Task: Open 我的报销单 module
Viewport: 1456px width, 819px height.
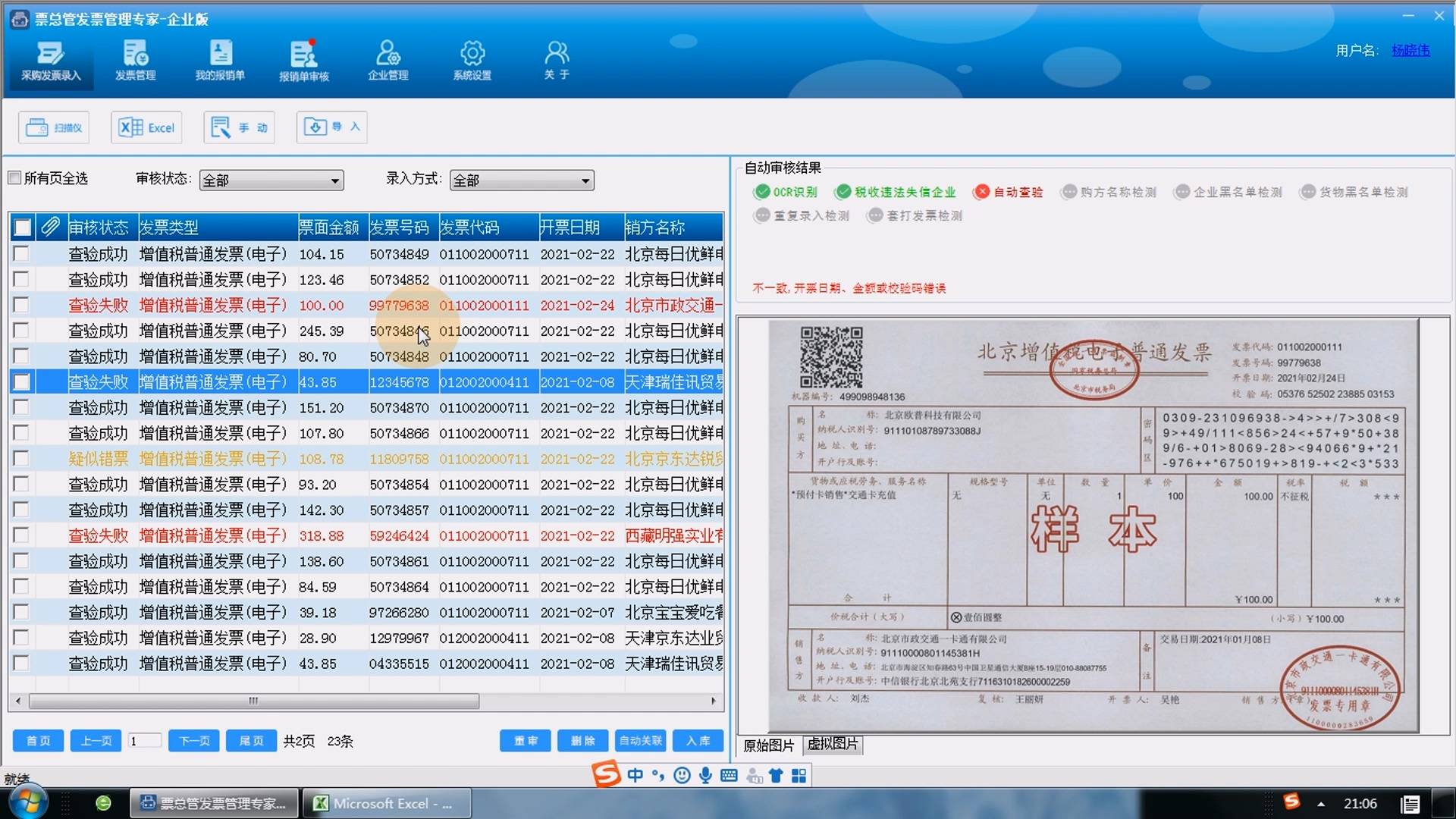Action: click(x=220, y=61)
